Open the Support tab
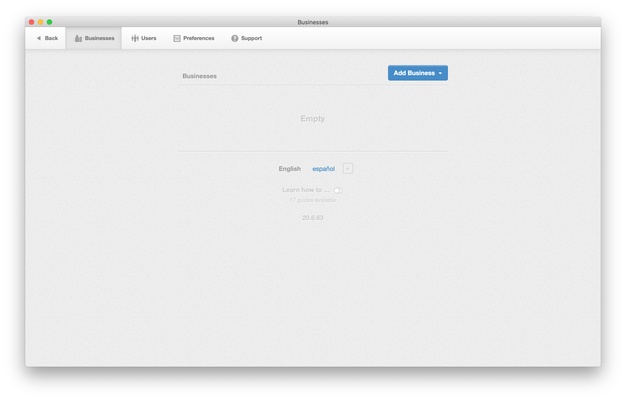Viewport: 626px width, 400px height. click(x=246, y=38)
